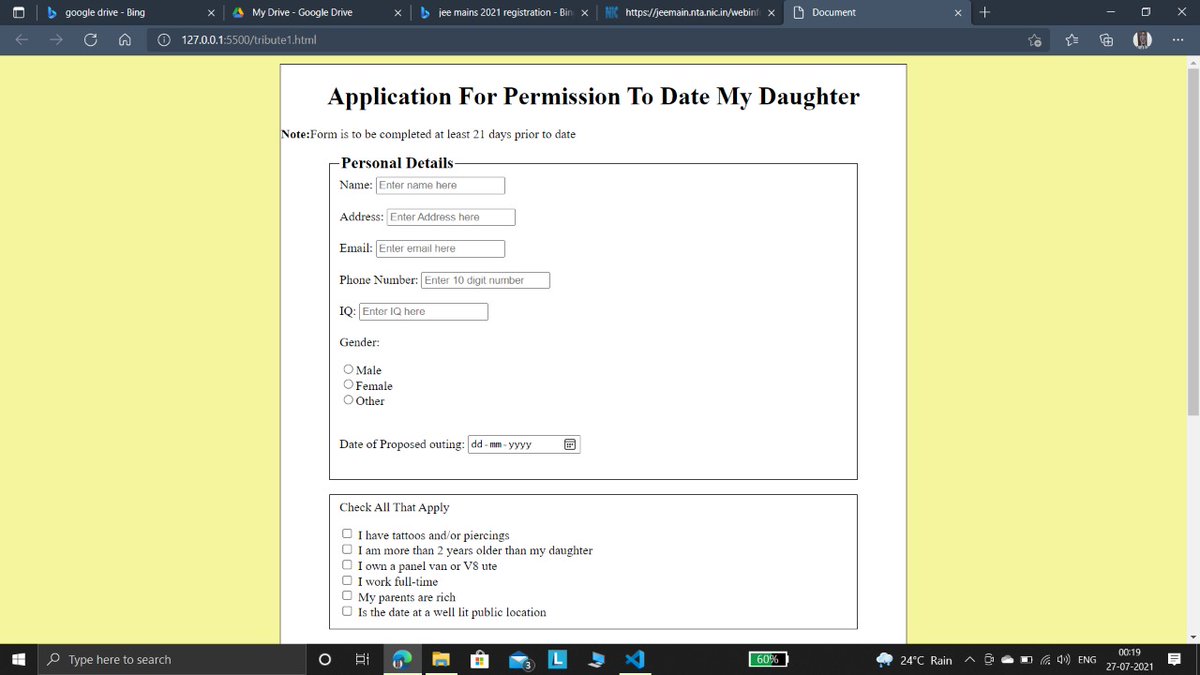Go to the browser home page icon
The width and height of the screenshot is (1200, 675).
(x=124, y=41)
